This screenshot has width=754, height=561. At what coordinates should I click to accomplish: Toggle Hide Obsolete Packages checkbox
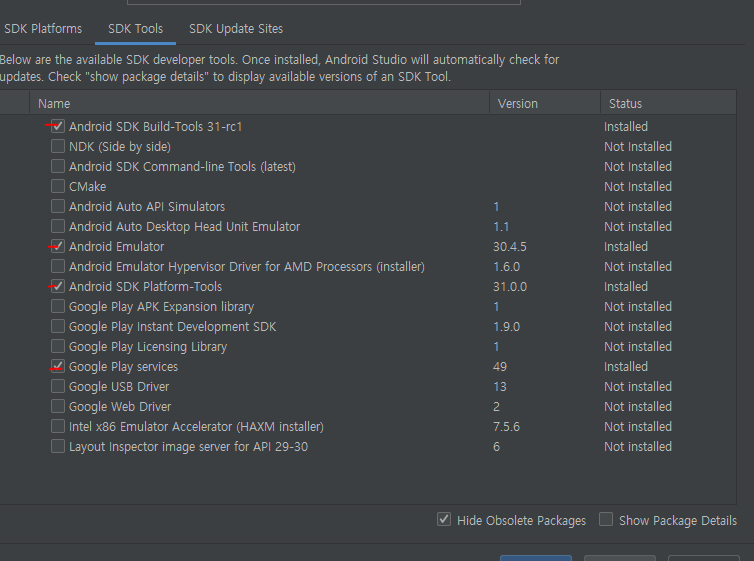pyautogui.click(x=444, y=520)
